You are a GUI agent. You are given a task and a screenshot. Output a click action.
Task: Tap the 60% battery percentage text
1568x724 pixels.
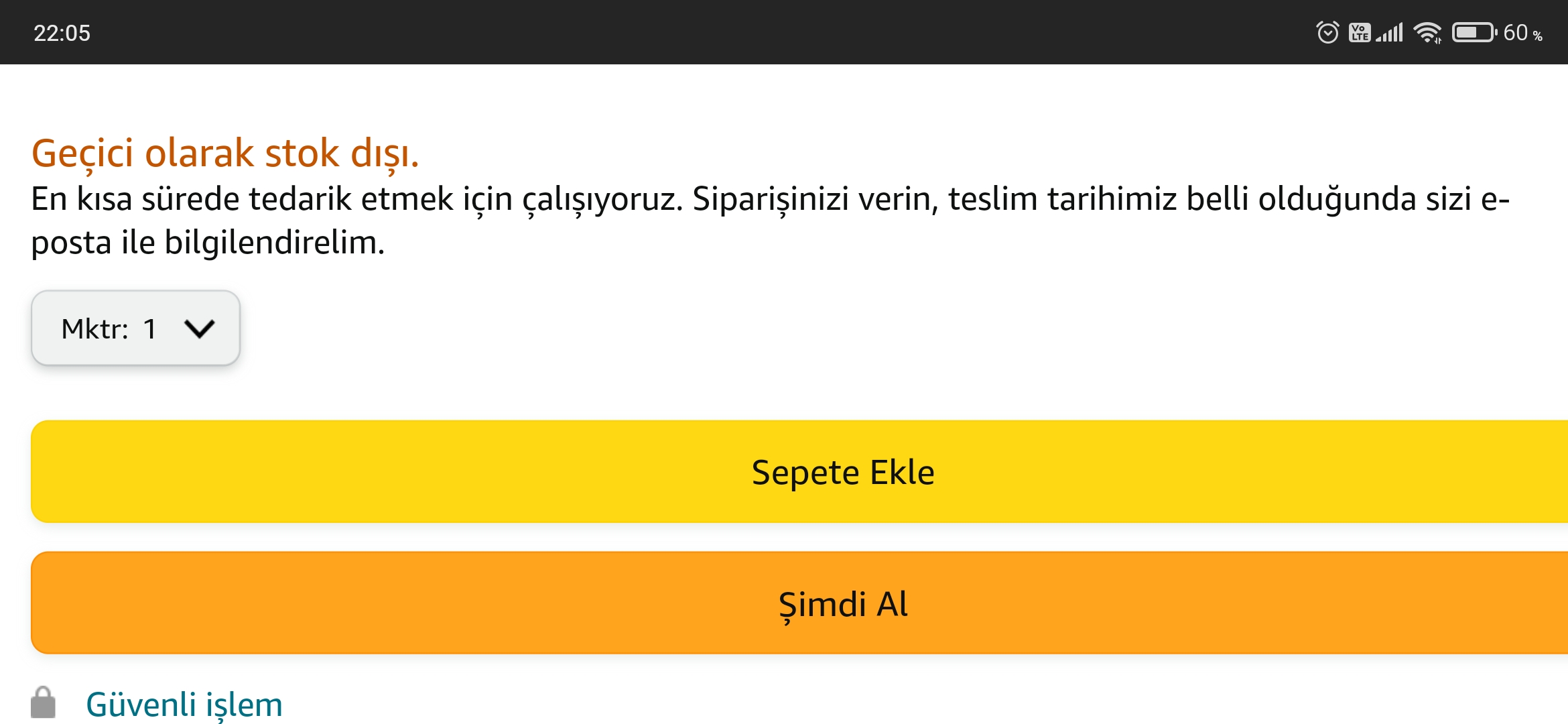(x=1523, y=33)
